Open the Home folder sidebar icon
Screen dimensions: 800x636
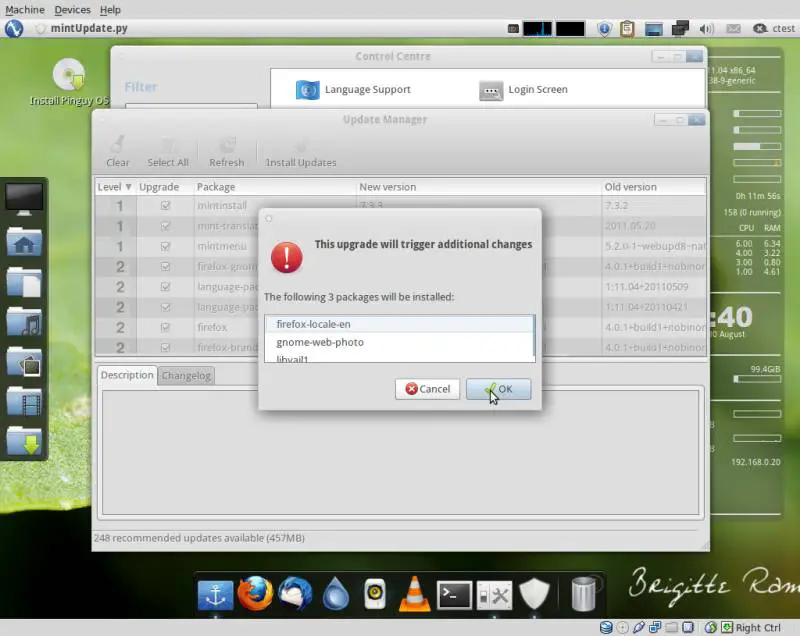[24, 241]
